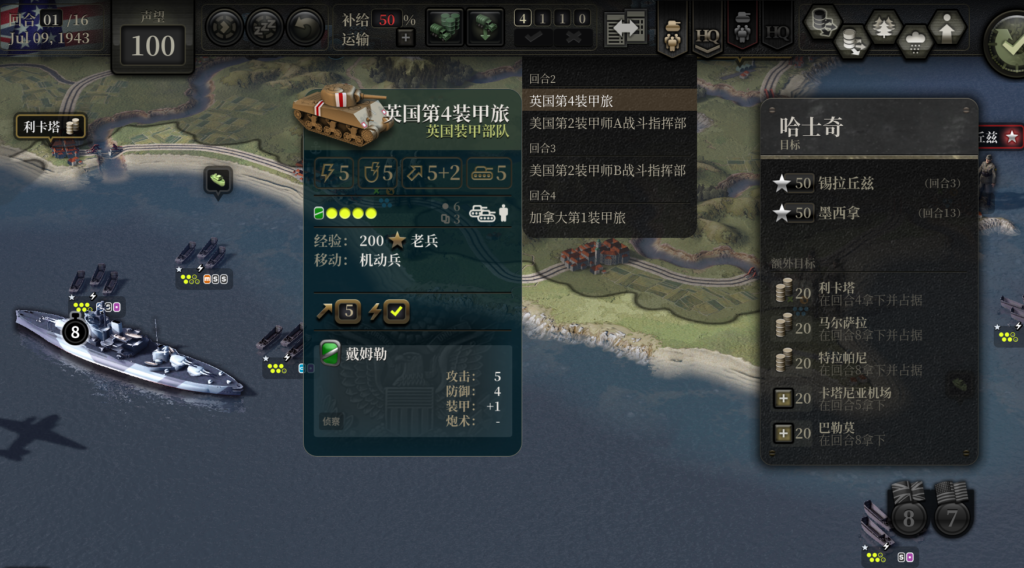Click the plus button next to 运输

[x=406, y=39]
